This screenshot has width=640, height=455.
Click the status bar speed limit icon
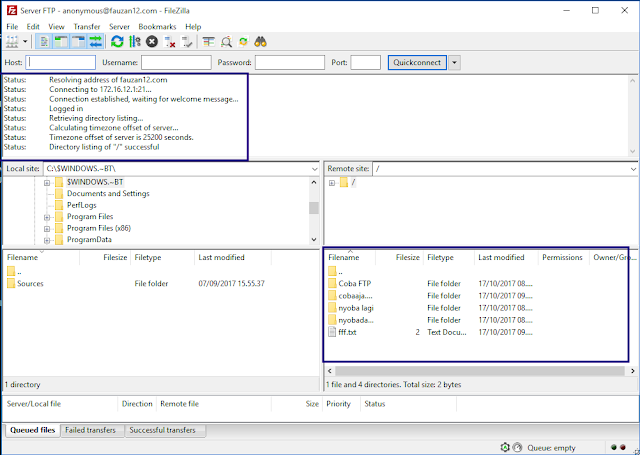click(518, 447)
